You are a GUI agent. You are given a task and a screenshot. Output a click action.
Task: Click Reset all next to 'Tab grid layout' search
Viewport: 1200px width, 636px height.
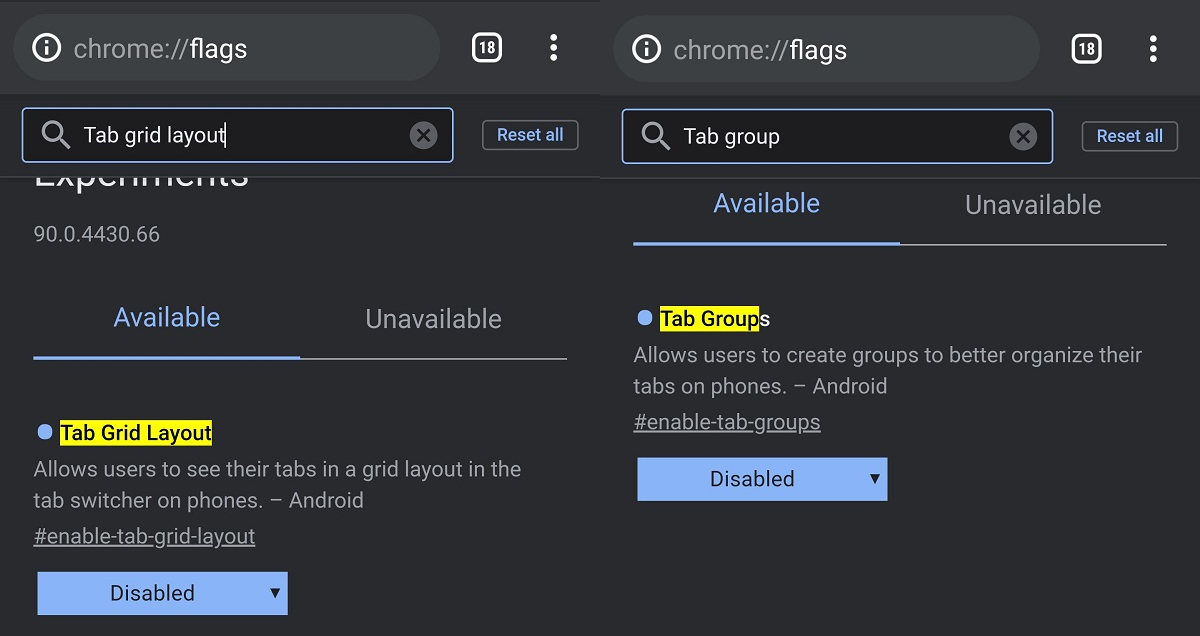[x=530, y=135]
